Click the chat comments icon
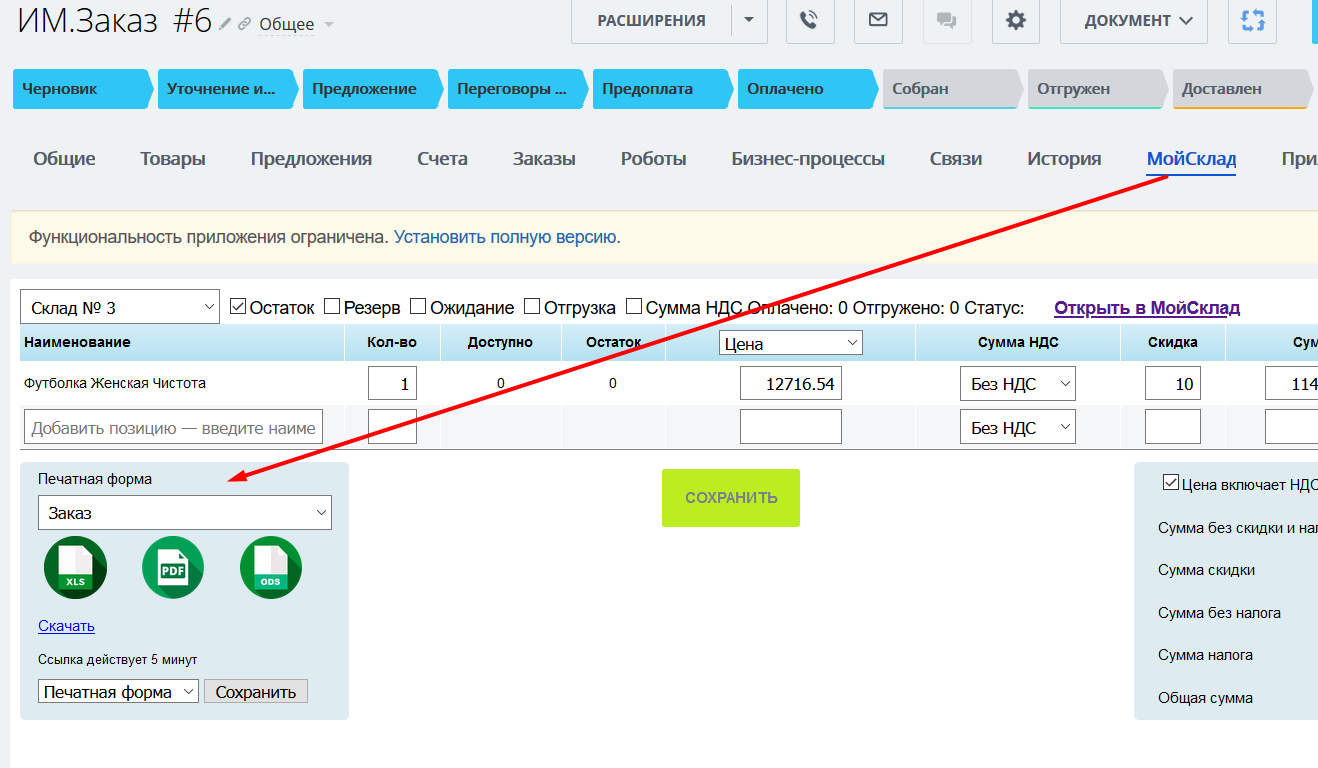Screen dimensions: 1318x768 [947, 20]
